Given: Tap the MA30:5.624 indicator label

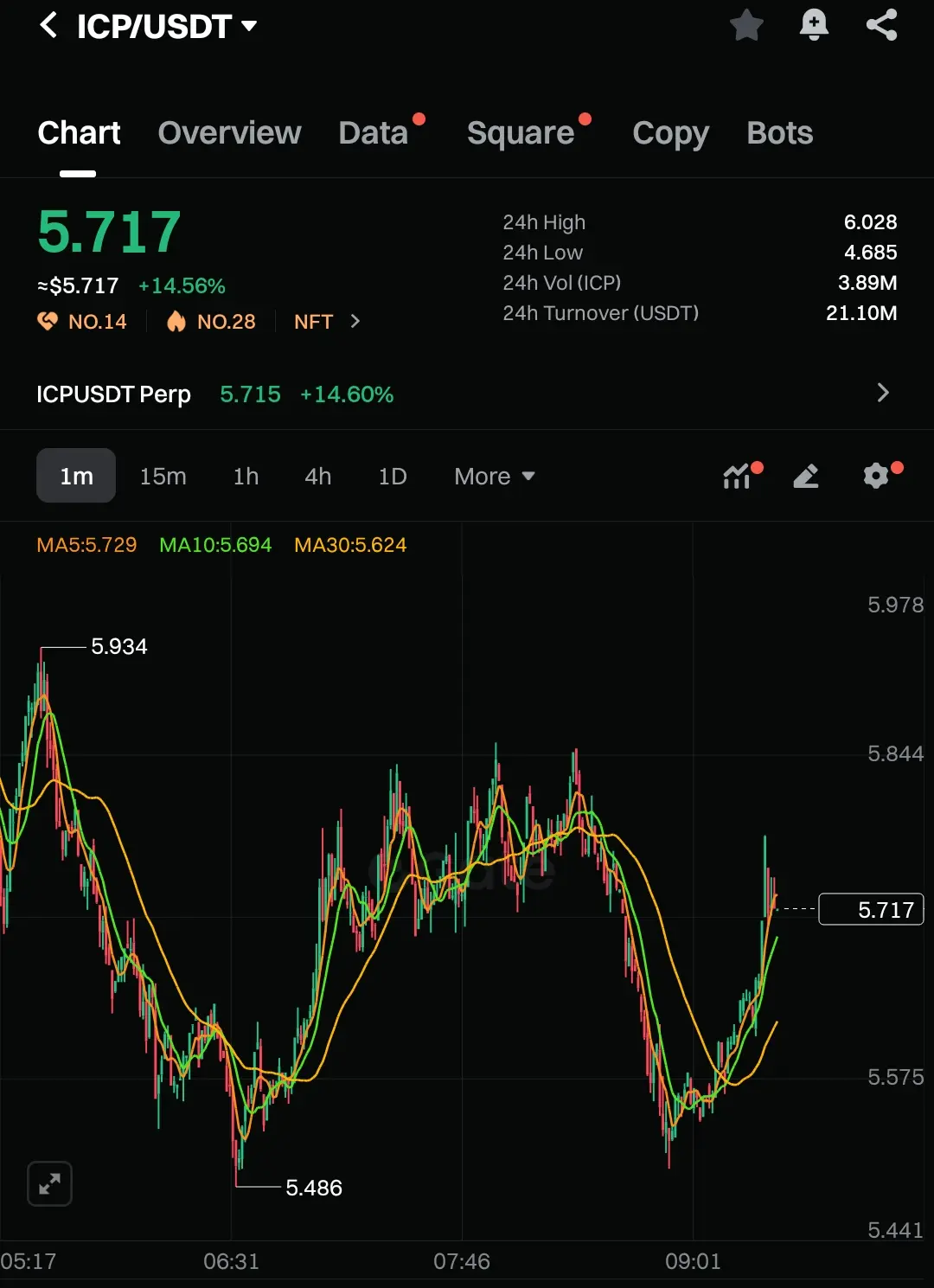Looking at the screenshot, I should pos(350,545).
